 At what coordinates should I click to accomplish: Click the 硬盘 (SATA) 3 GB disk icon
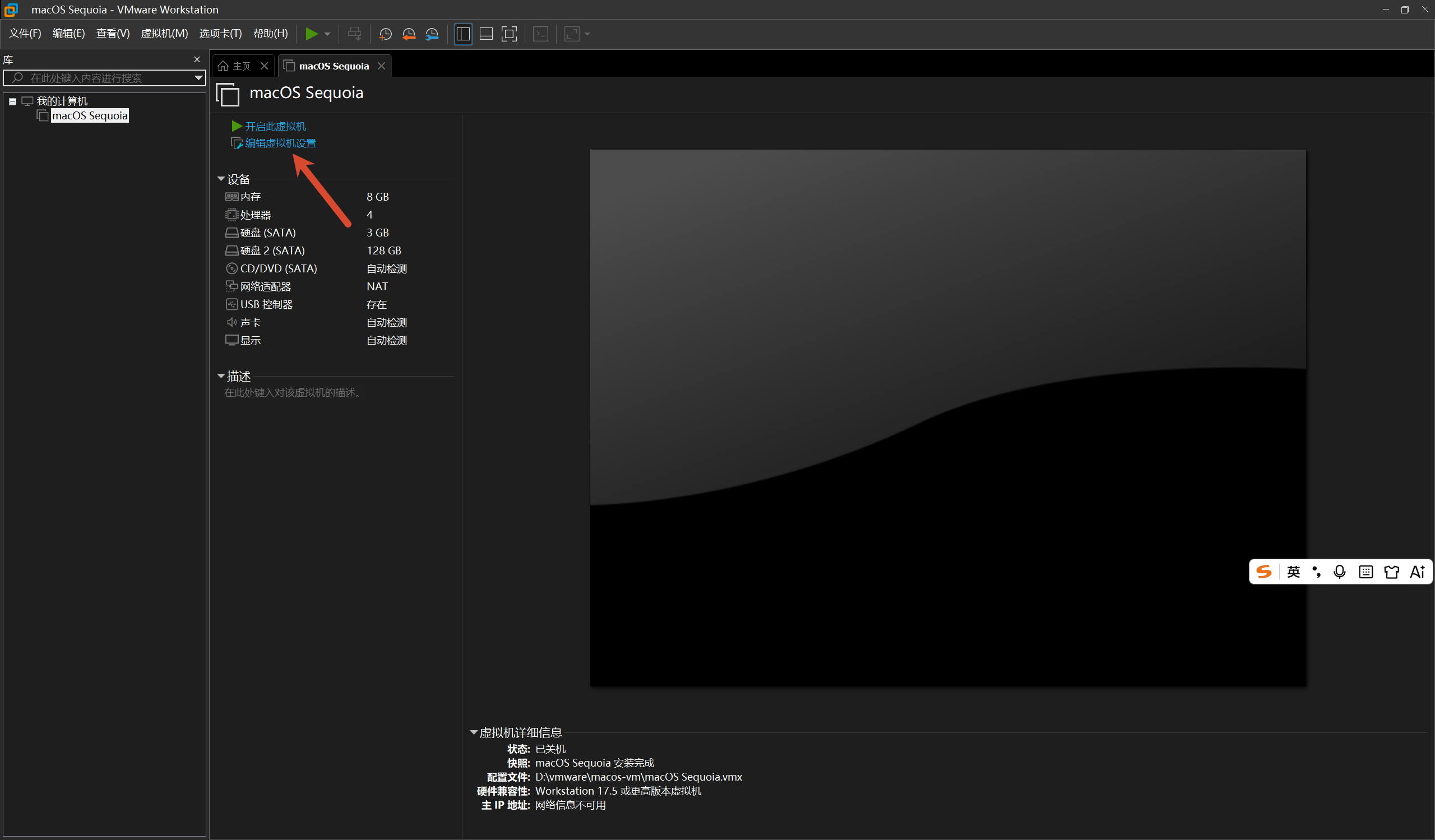232,233
